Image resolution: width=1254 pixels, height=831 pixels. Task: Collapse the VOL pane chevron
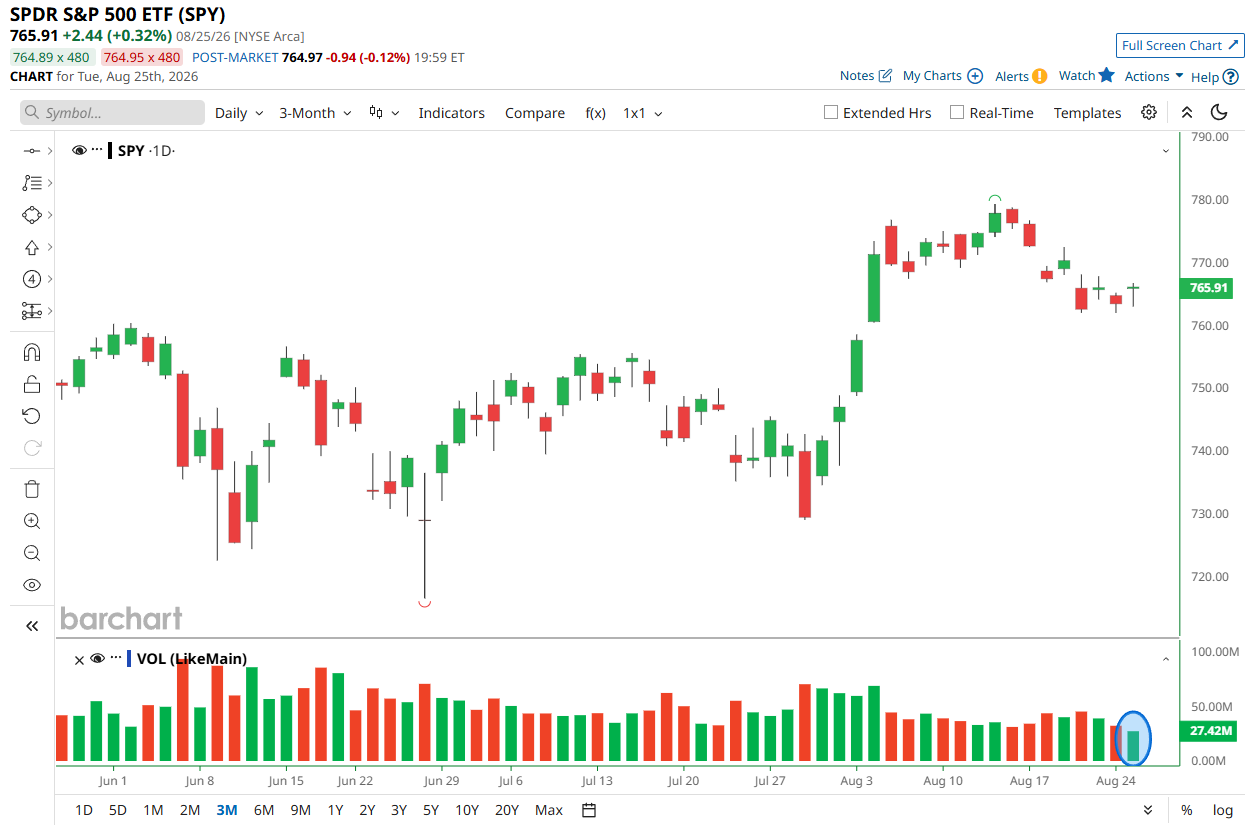[x=1166, y=659]
